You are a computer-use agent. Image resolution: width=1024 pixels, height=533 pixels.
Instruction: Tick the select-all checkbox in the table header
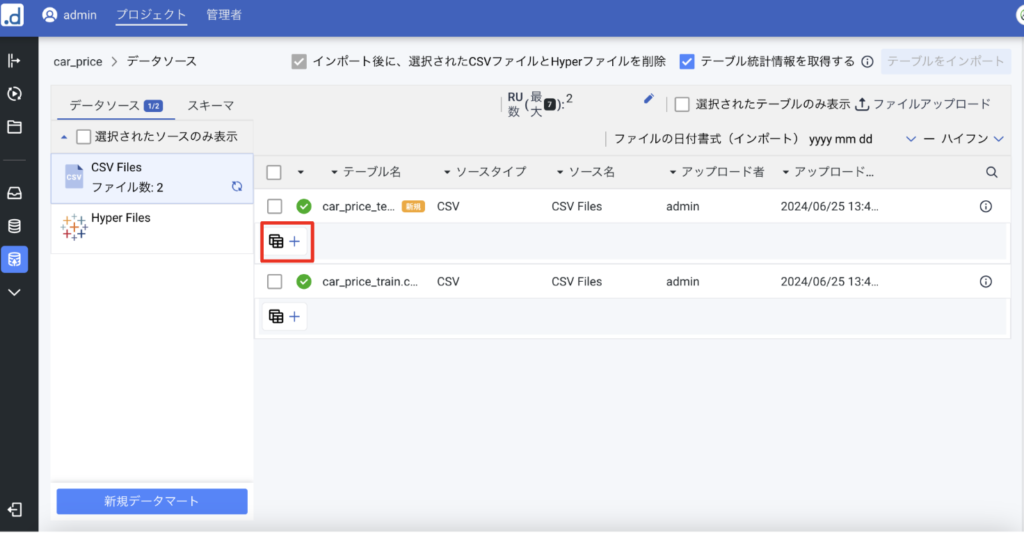(x=274, y=172)
